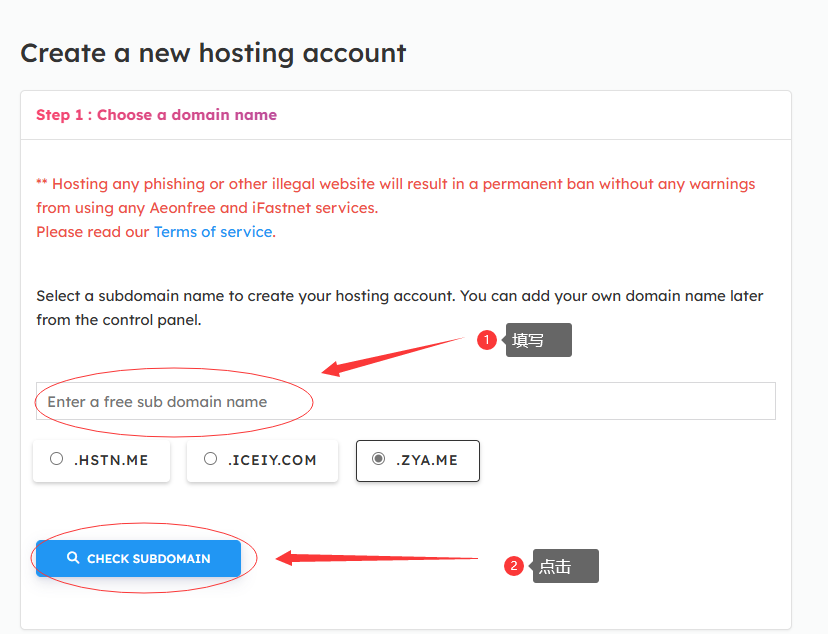Click the CHECK SUBDOMAIN button
Image resolution: width=828 pixels, height=634 pixels.
pos(138,558)
